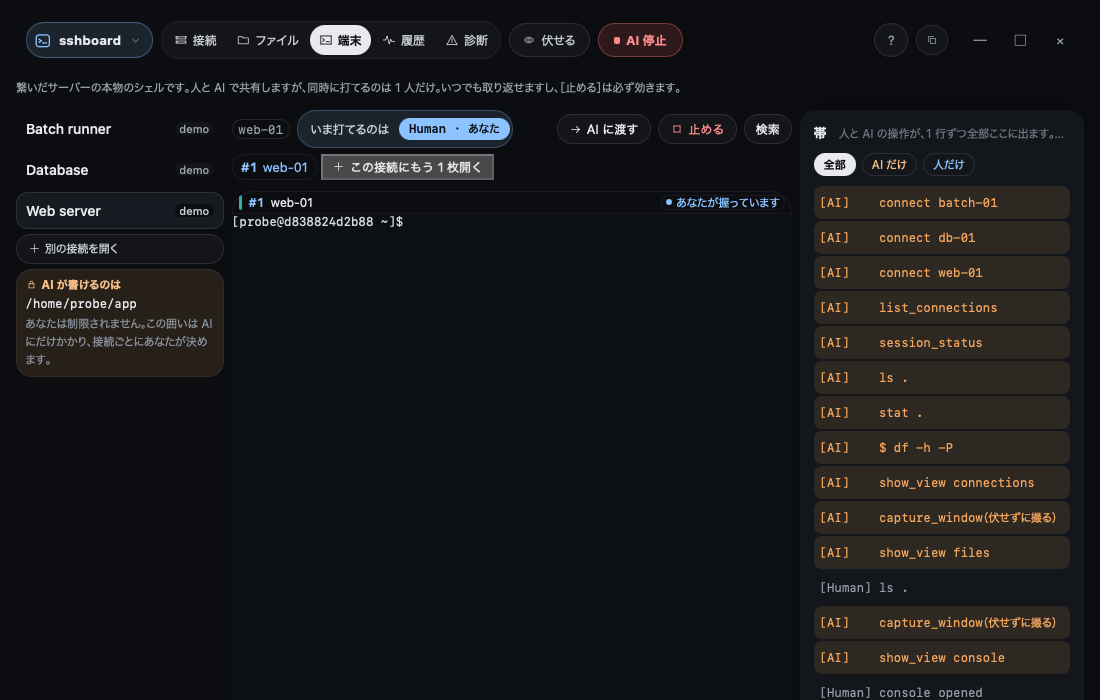Click 別の接続を開く button
The width and height of the screenshot is (1100, 700).
point(120,248)
